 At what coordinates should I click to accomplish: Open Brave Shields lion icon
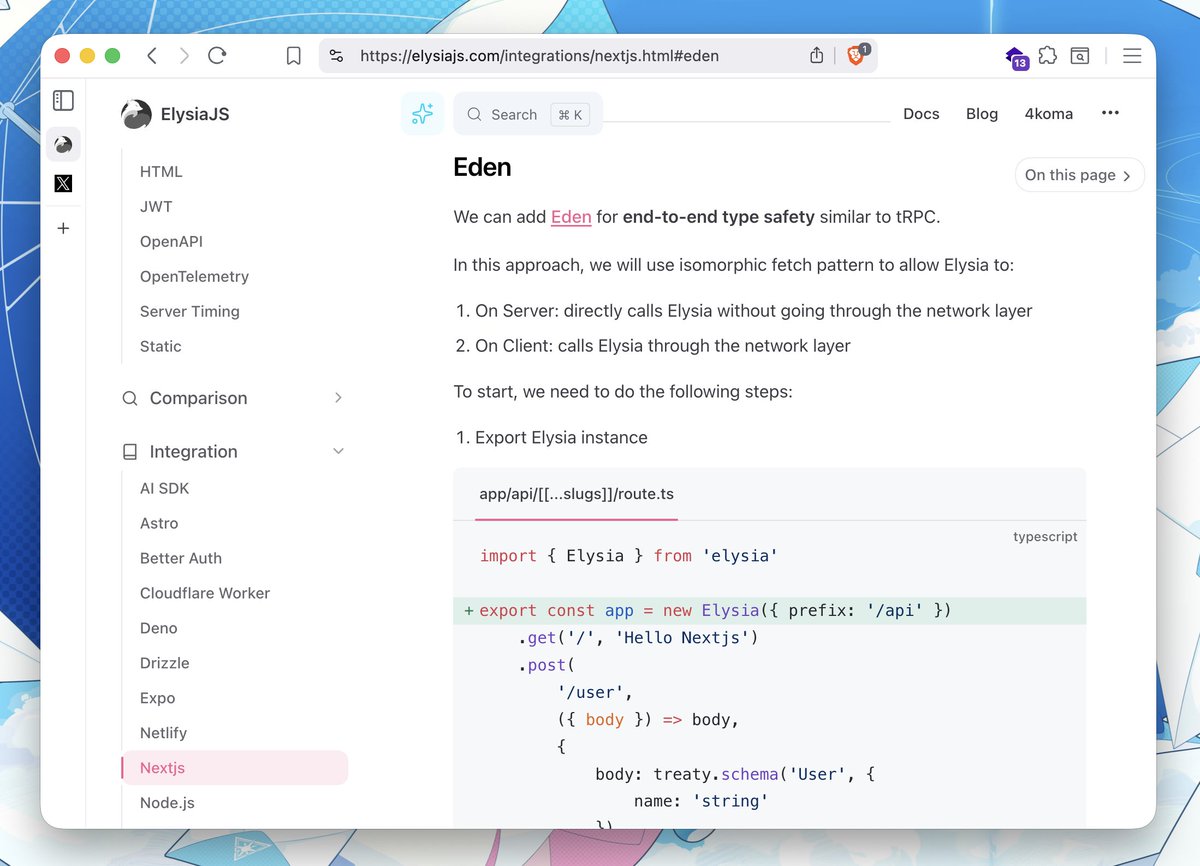tap(856, 56)
